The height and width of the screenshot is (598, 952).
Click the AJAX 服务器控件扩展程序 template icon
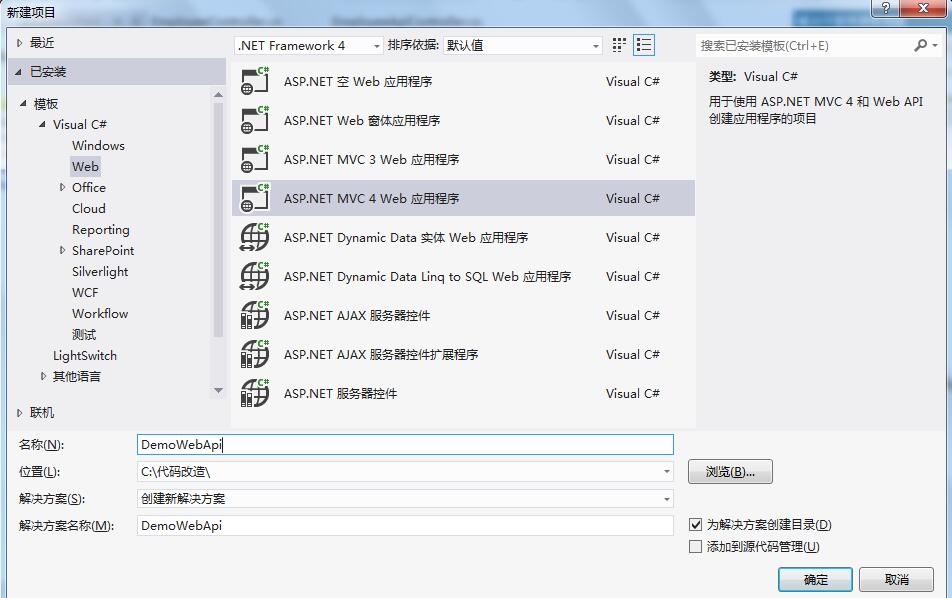(254, 354)
